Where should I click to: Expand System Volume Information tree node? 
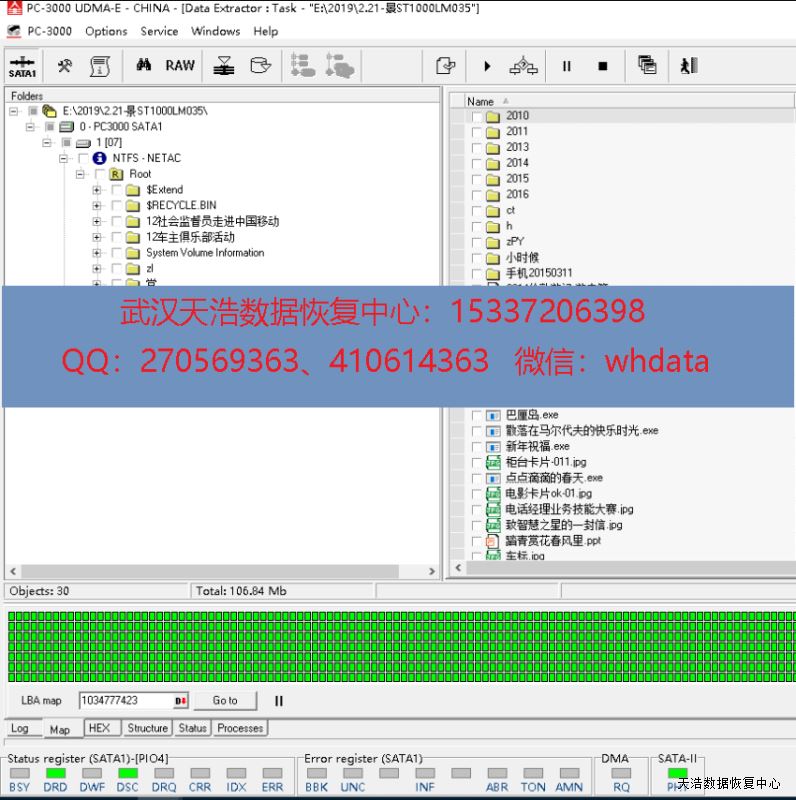(x=97, y=253)
